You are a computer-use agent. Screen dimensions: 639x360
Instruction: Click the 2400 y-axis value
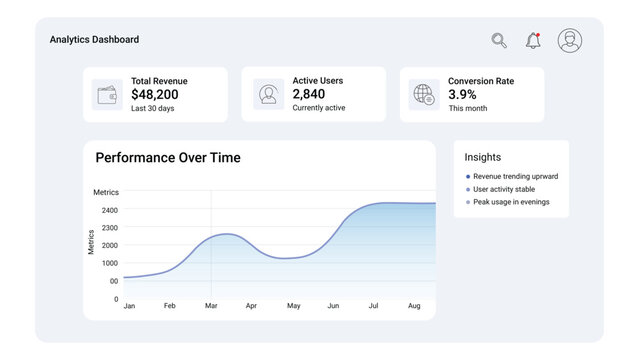[110, 210]
